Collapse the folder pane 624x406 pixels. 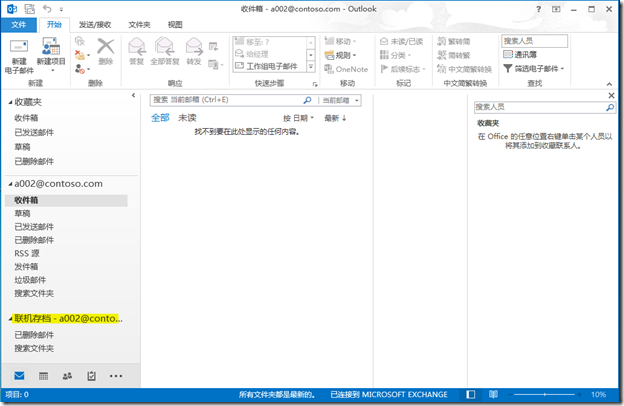pos(133,95)
